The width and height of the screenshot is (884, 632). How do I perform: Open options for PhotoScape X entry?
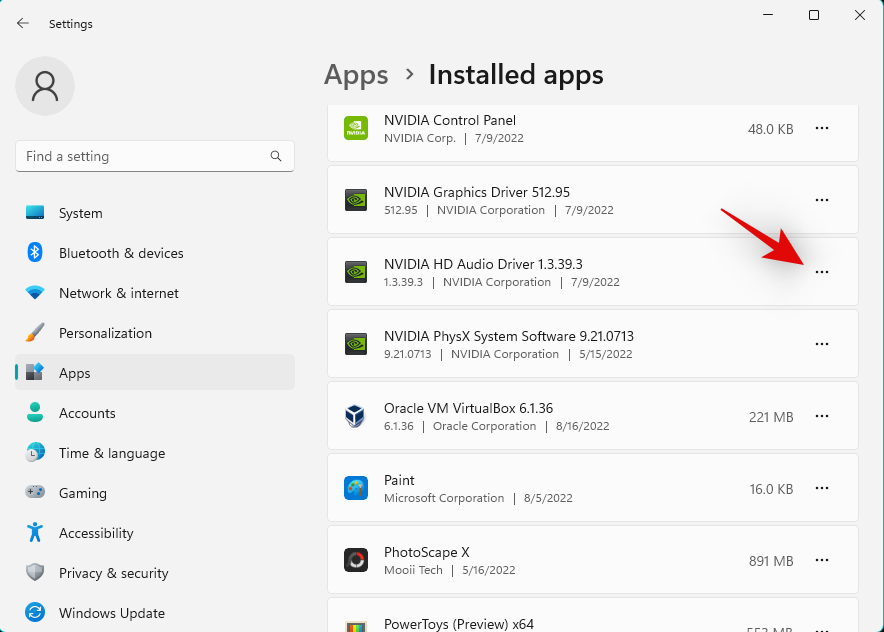[822, 560]
